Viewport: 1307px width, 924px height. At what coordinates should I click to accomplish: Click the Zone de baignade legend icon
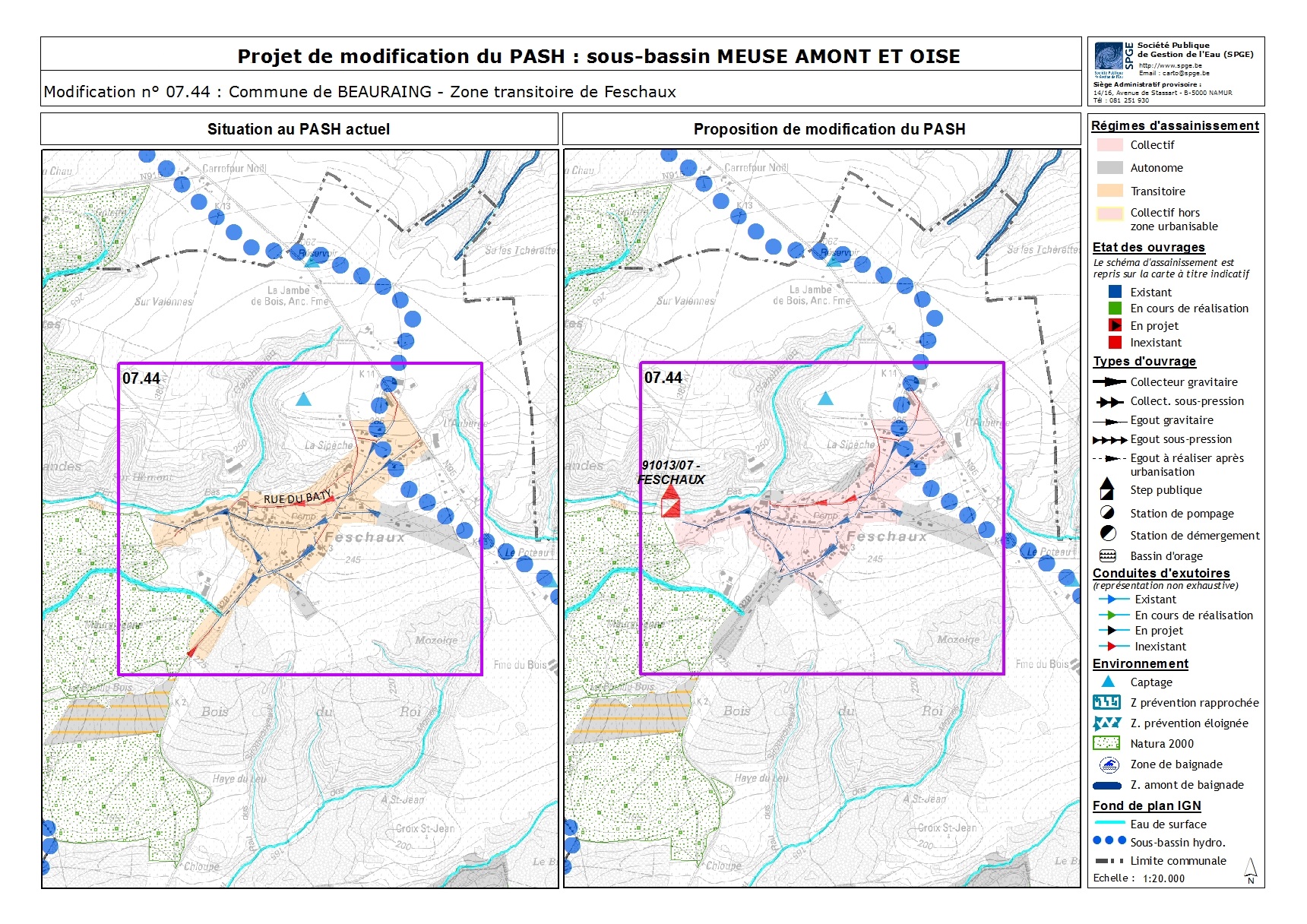tap(1108, 764)
